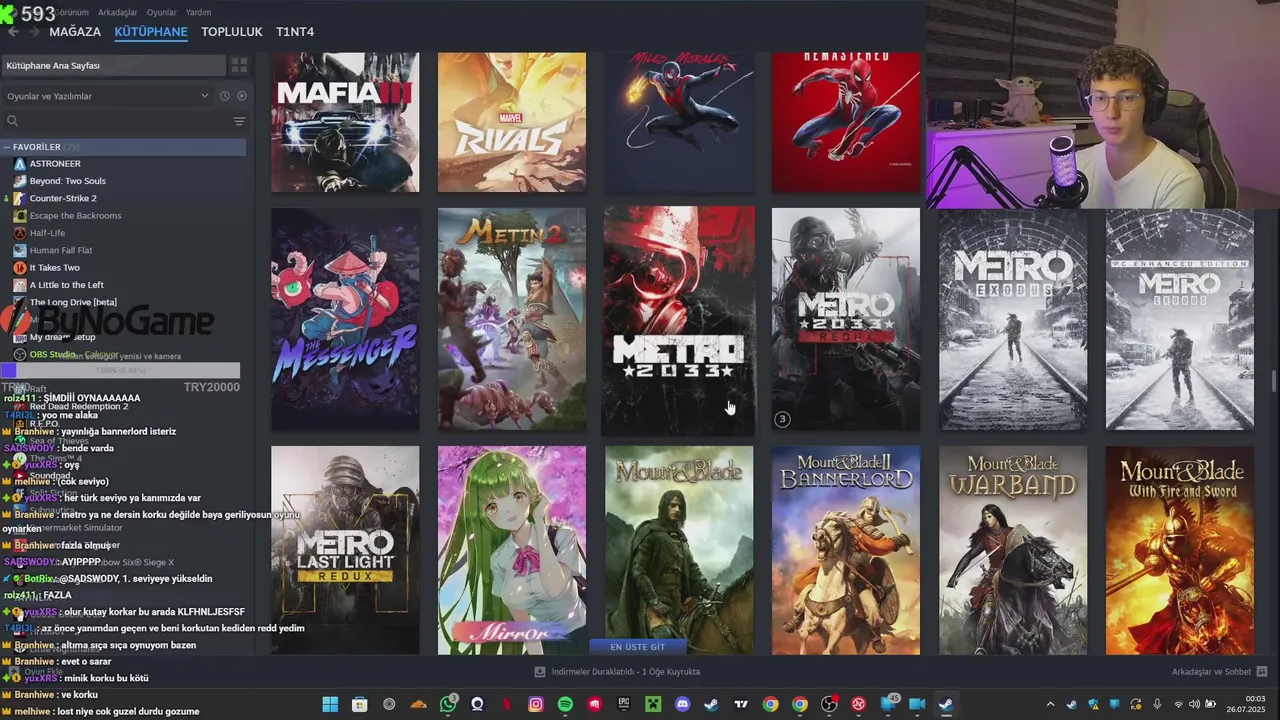
Task: Open the Marvel Rivals game cover
Action: [x=512, y=122]
